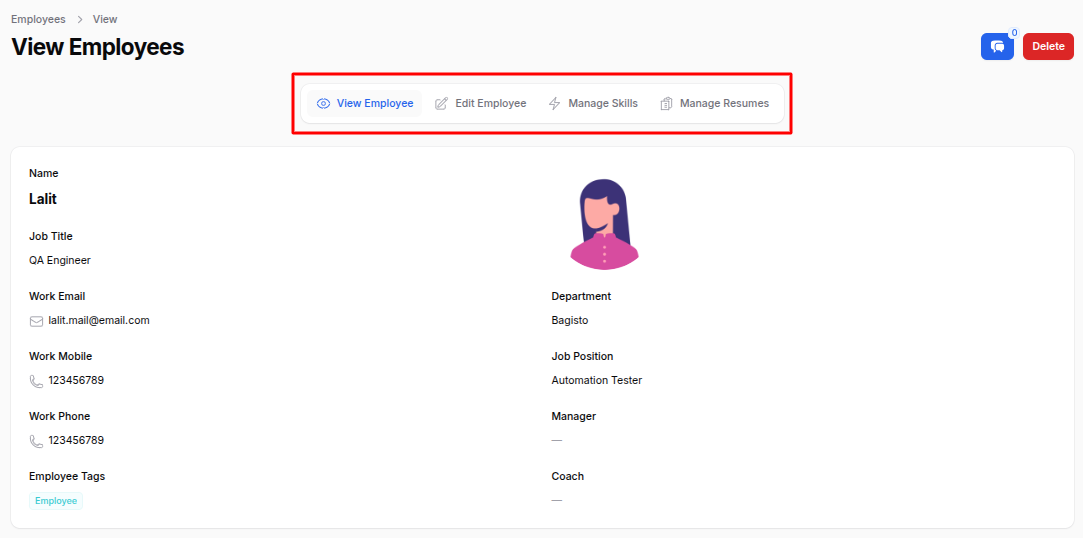Click the lightning bolt Manage Skills icon
The image size is (1083, 538).
tap(555, 104)
